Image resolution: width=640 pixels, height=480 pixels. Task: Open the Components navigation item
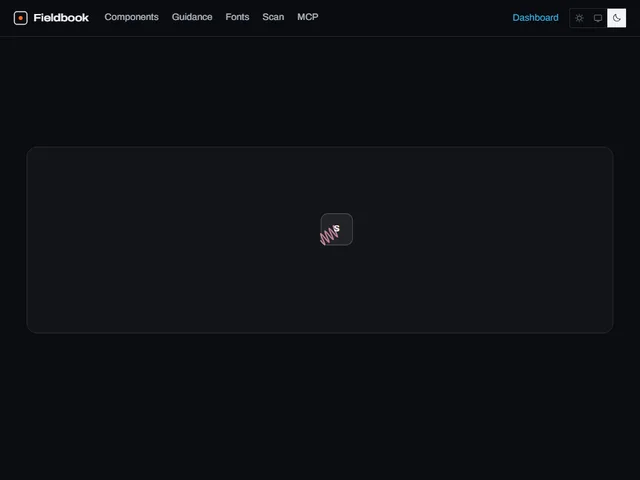pyautogui.click(x=131, y=17)
